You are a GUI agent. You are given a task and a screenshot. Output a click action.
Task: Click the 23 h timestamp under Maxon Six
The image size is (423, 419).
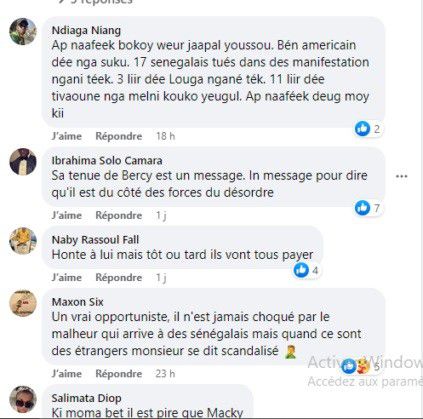tap(165, 374)
